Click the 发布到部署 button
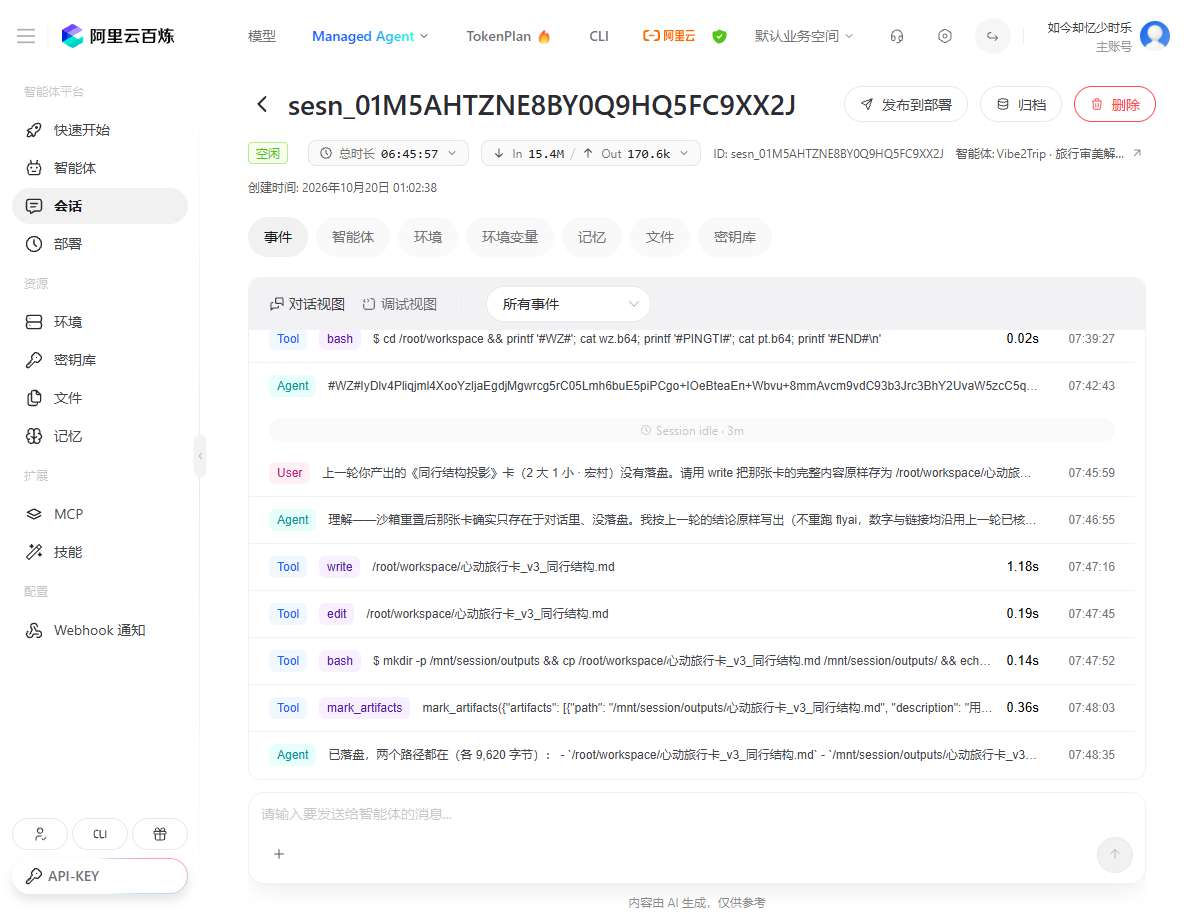Image resolution: width=1204 pixels, height=912 pixels. point(905,104)
